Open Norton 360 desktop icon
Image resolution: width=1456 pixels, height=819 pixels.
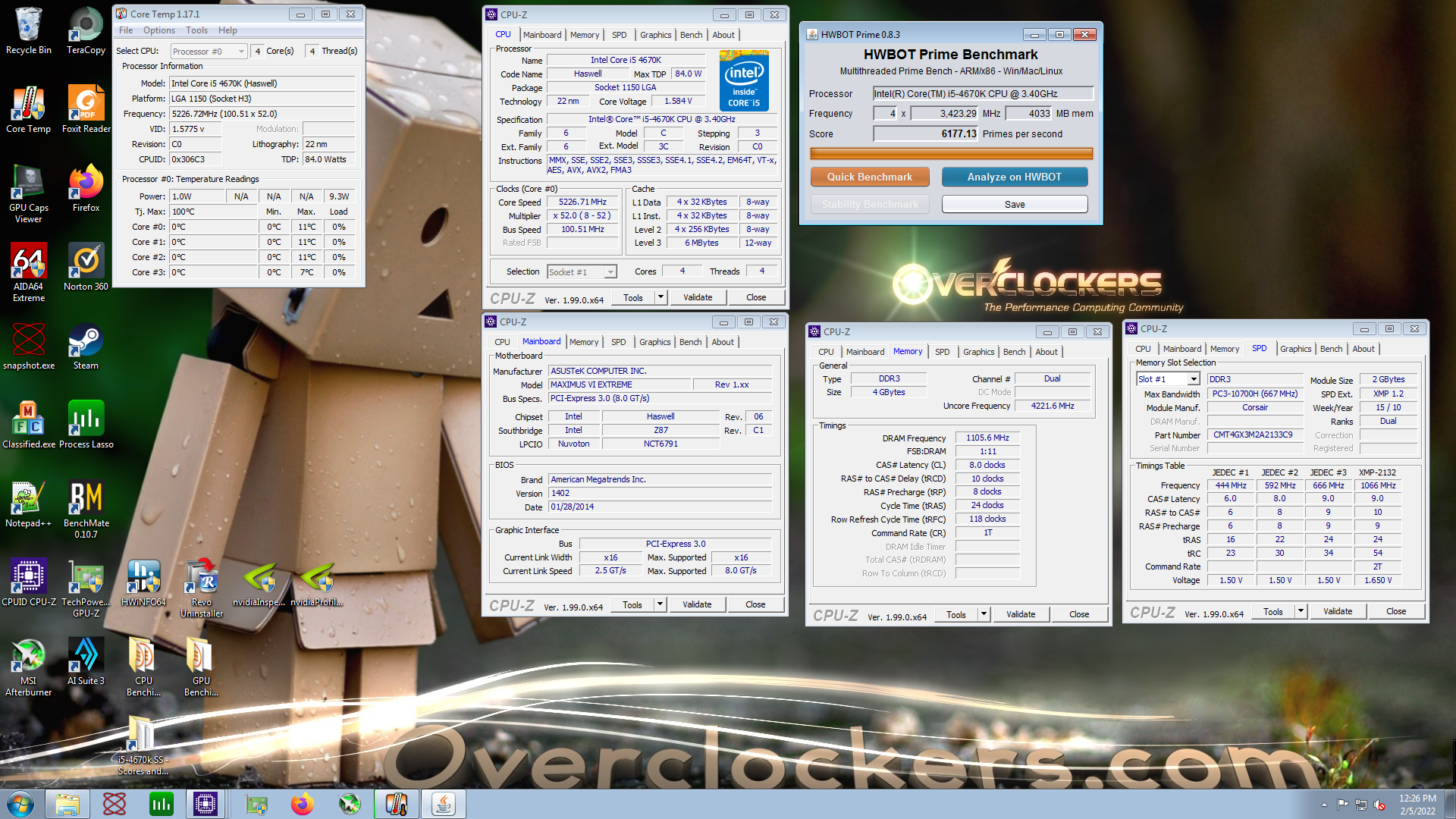tap(86, 267)
